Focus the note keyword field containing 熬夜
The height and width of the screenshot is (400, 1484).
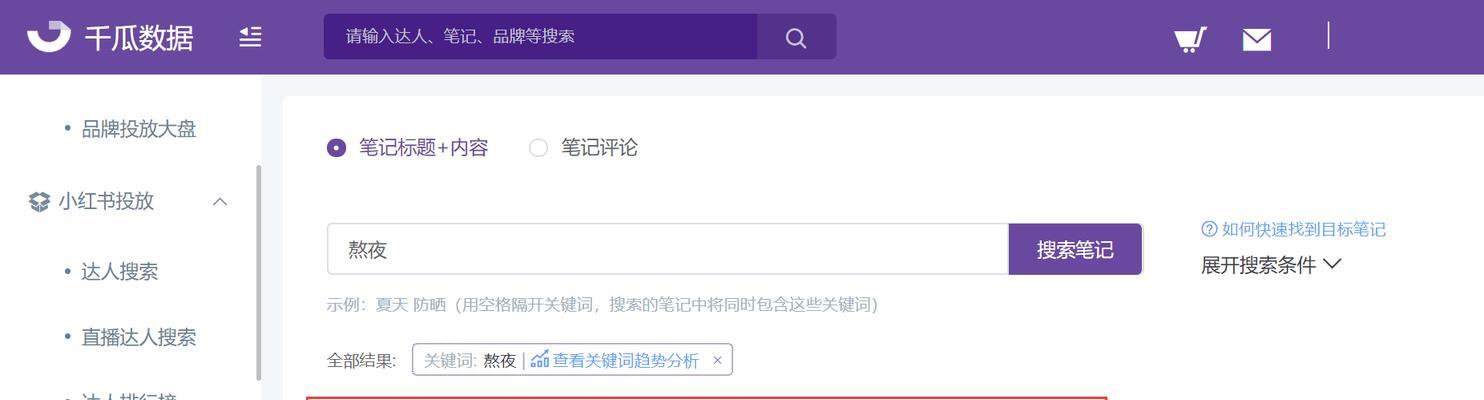tap(667, 249)
